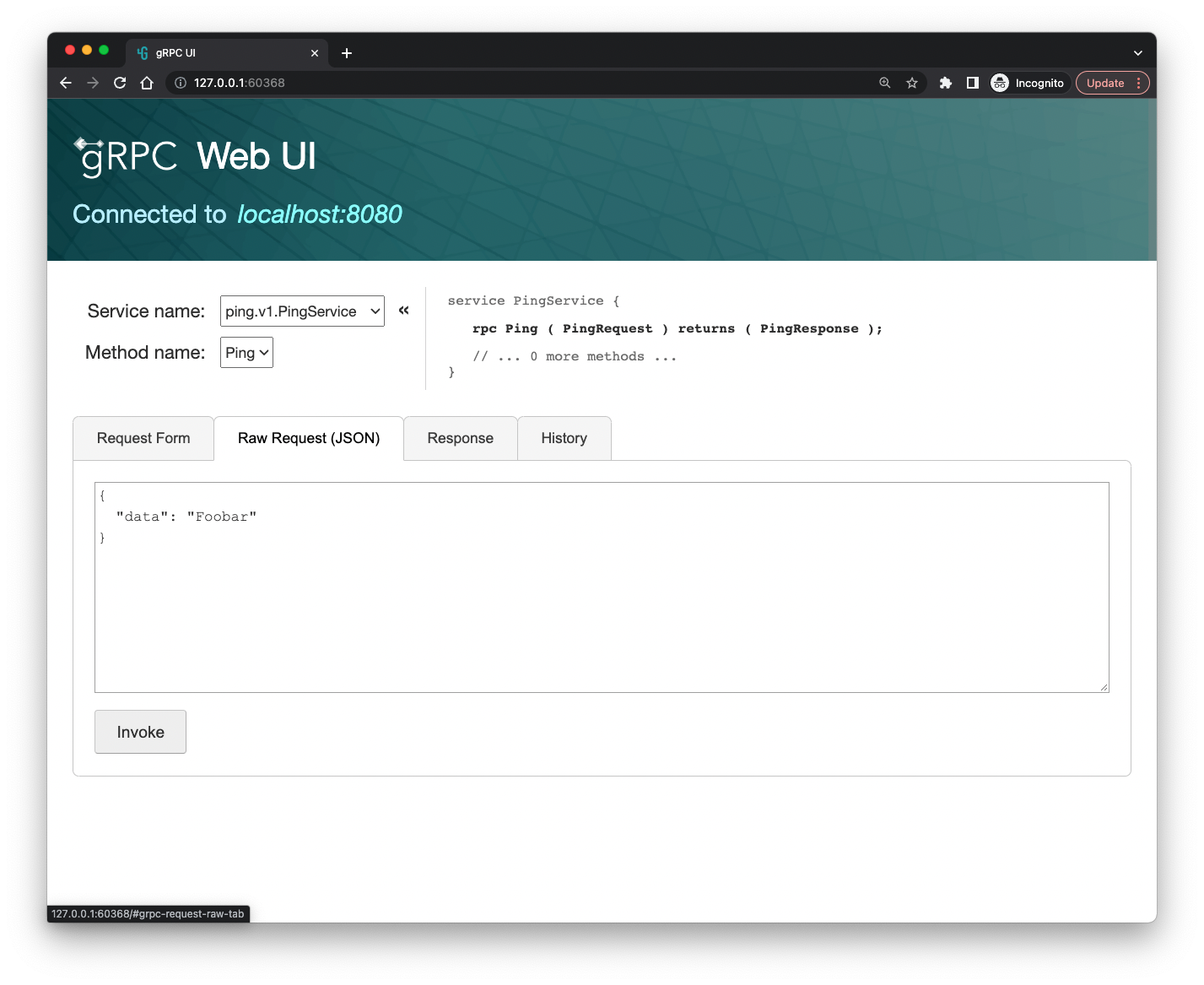Collapse the service description with « toggle
The height and width of the screenshot is (985, 1204).
[x=404, y=311]
